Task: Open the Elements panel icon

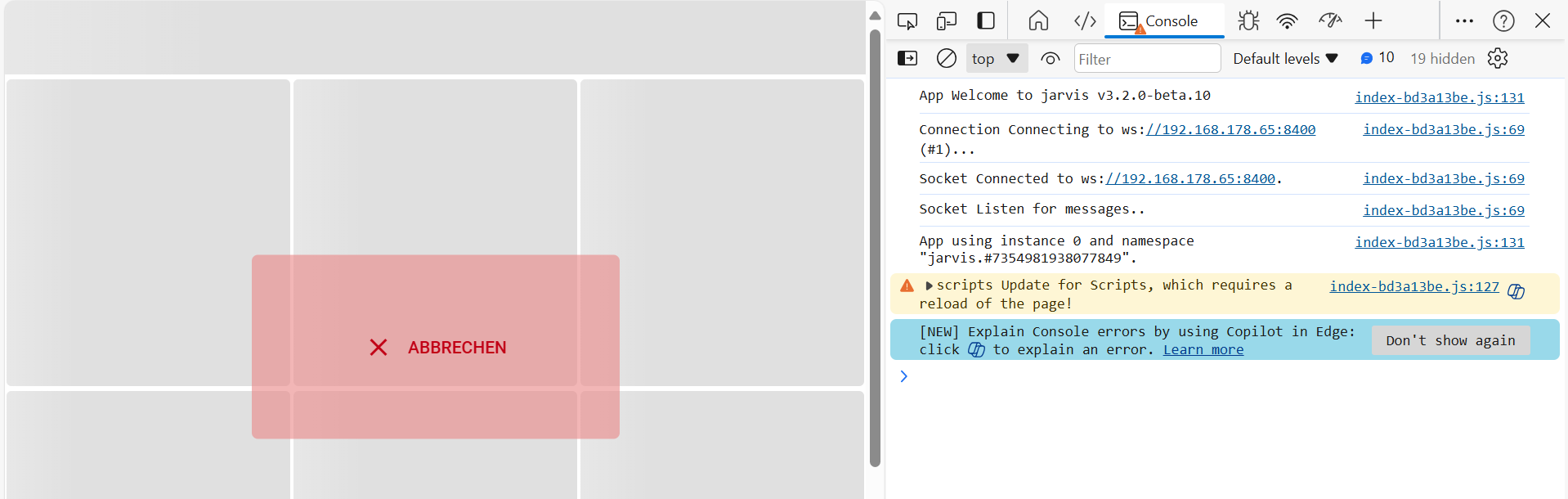Action: click(x=1085, y=21)
